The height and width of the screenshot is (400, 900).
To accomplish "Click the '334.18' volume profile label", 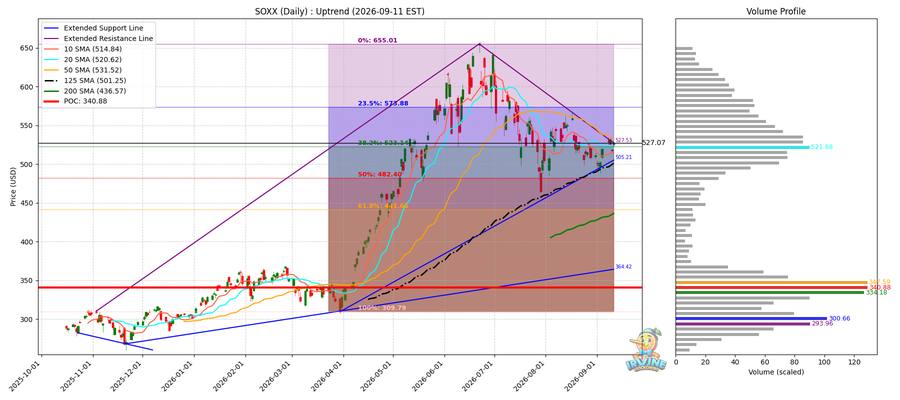I will click(875, 293).
